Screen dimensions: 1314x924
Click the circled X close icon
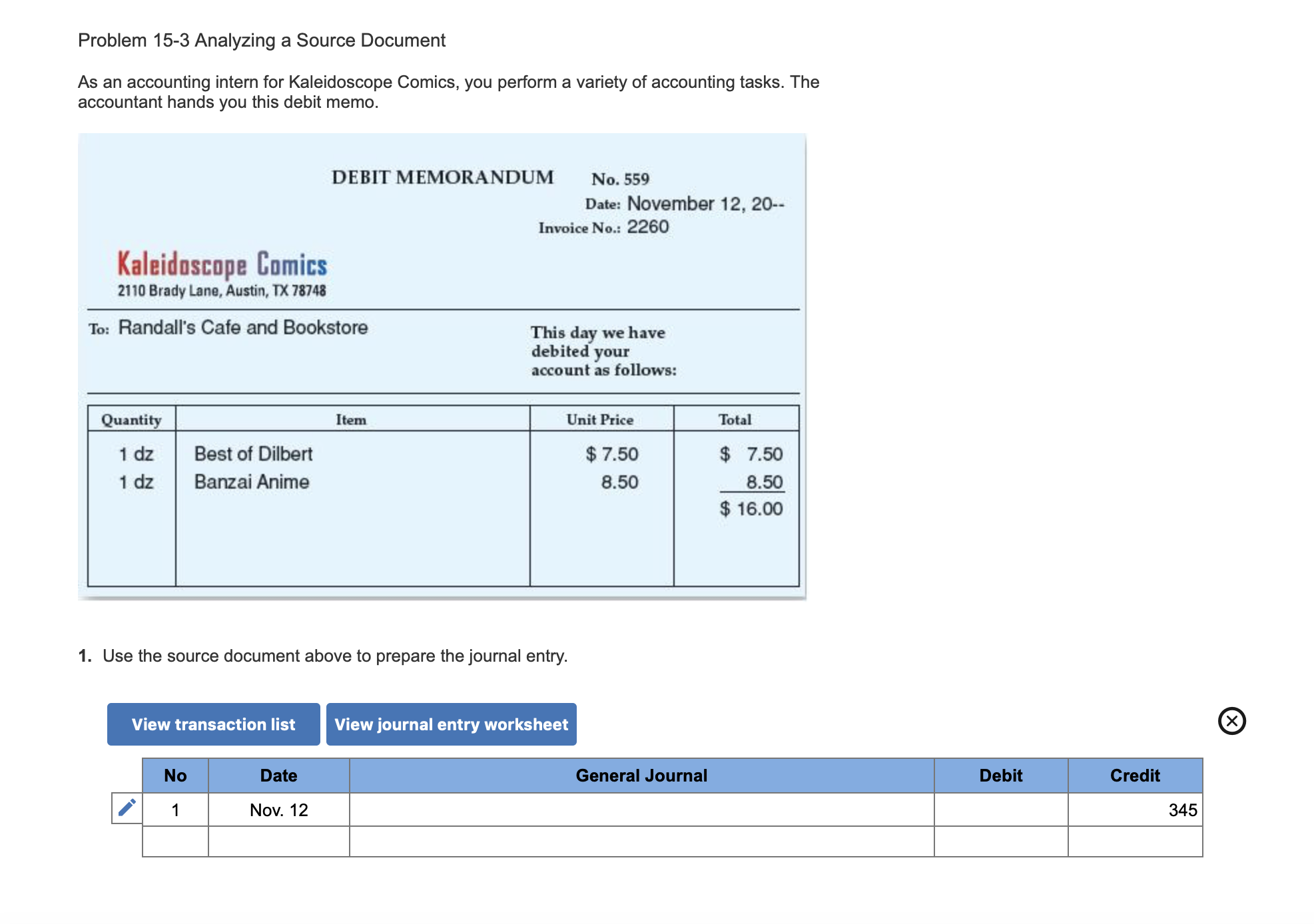point(1231,721)
